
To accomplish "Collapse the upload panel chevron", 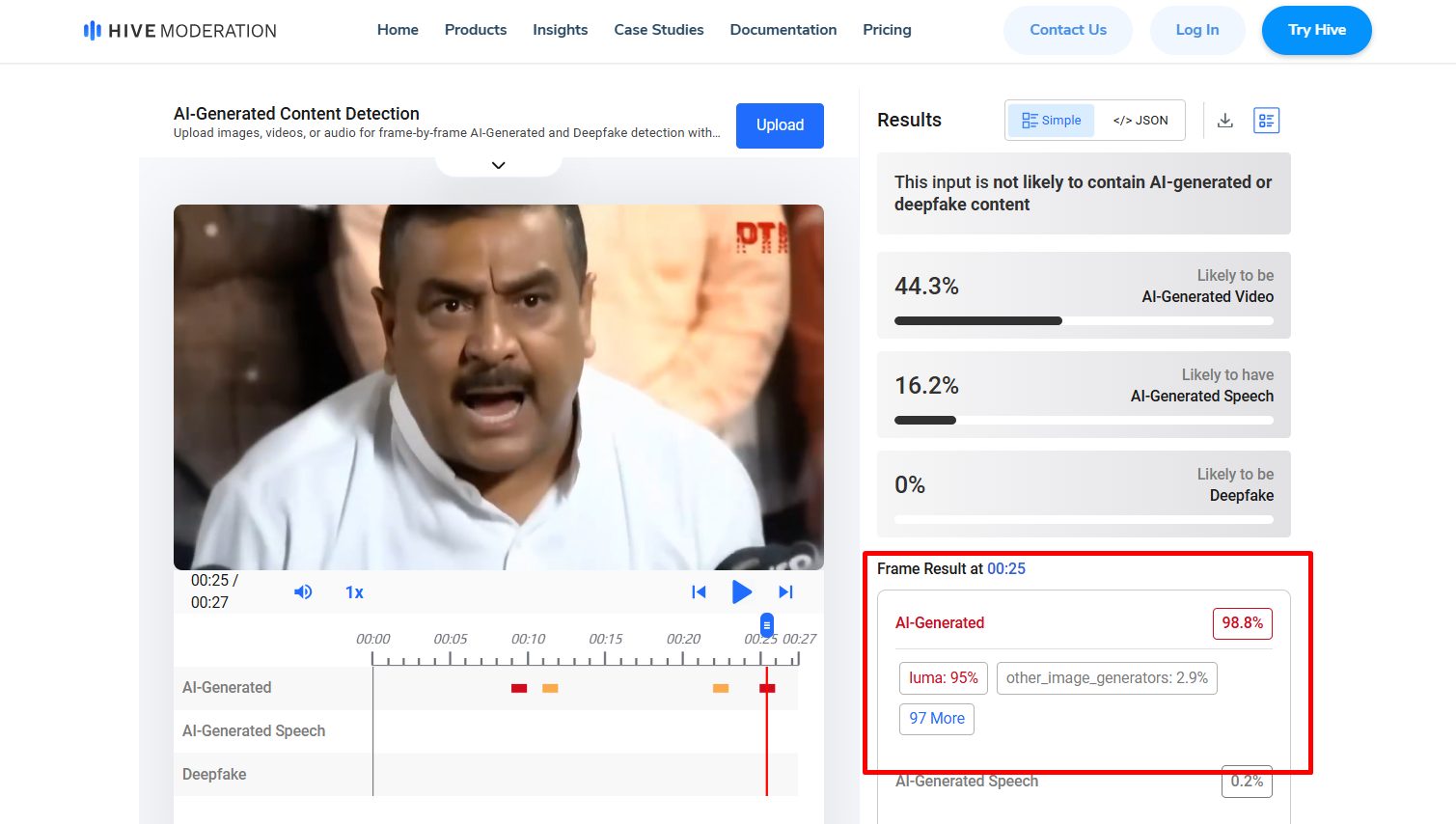I will pos(499,165).
